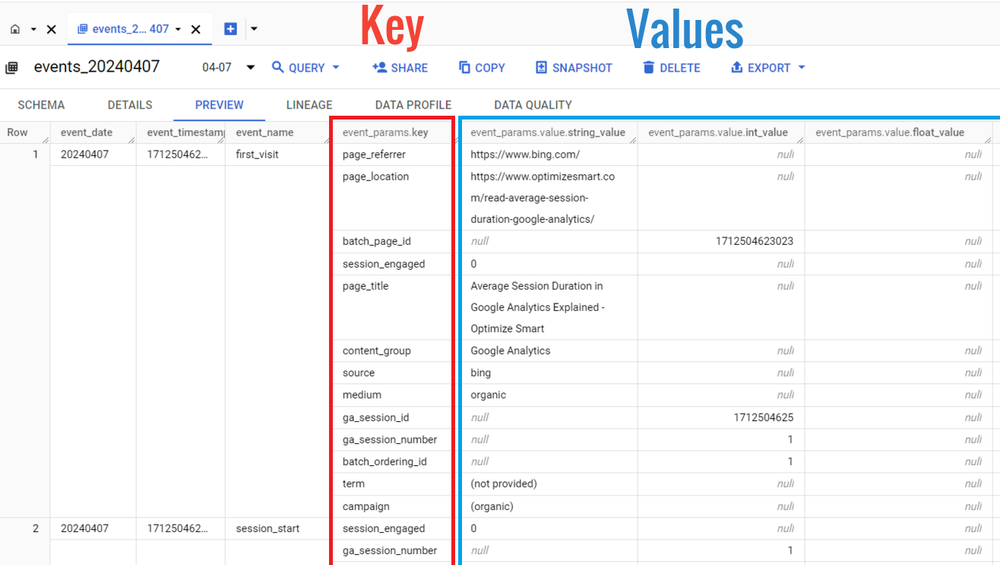Image resolution: width=1000 pixels, height=565 pixels.
Task: Close the home tab
Action: click(x=51, y=29)
